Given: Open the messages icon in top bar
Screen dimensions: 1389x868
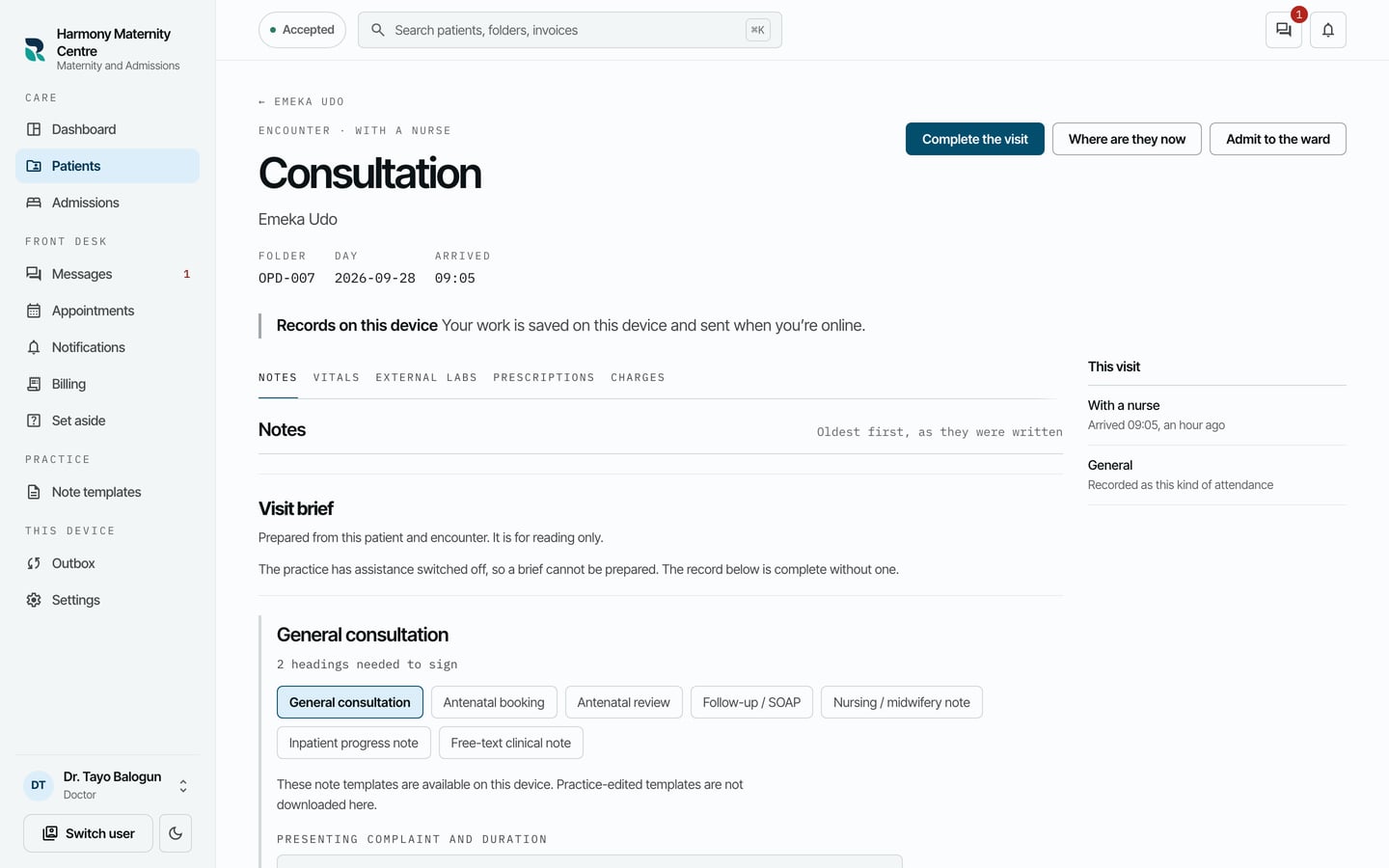Looking at the screenshot, I should coord(1283,30).
